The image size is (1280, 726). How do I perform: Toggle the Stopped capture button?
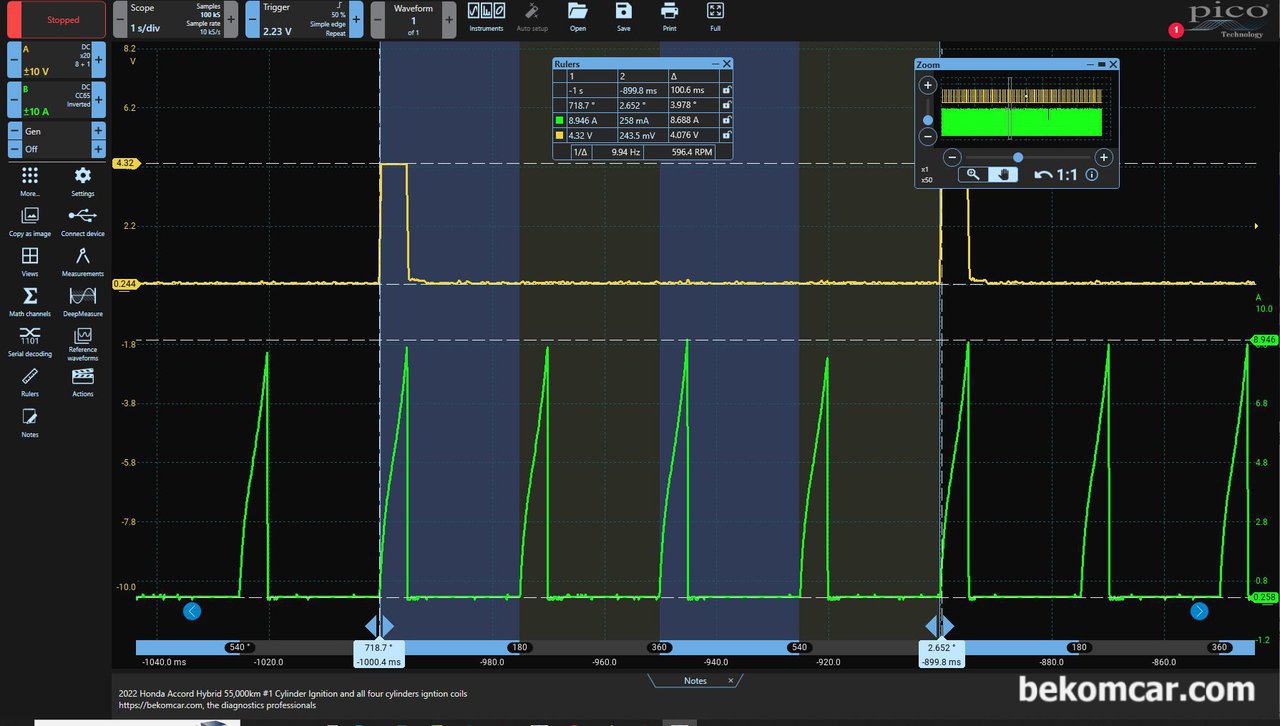pos(56,19)
